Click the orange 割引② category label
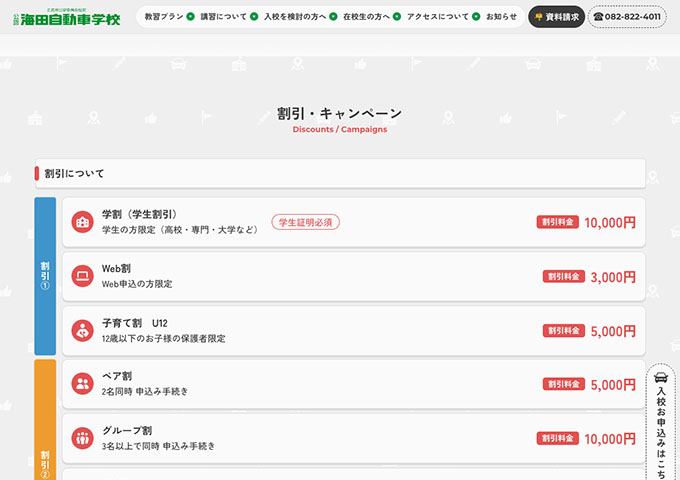 pos(45,420)
